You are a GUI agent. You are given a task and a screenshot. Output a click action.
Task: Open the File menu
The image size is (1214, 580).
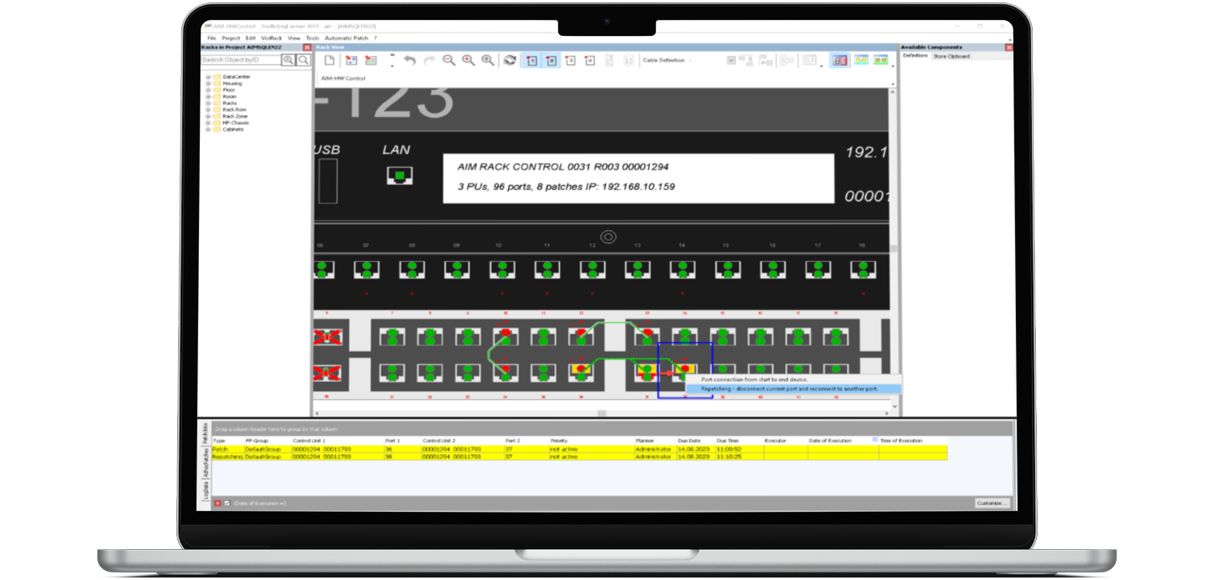211,38
